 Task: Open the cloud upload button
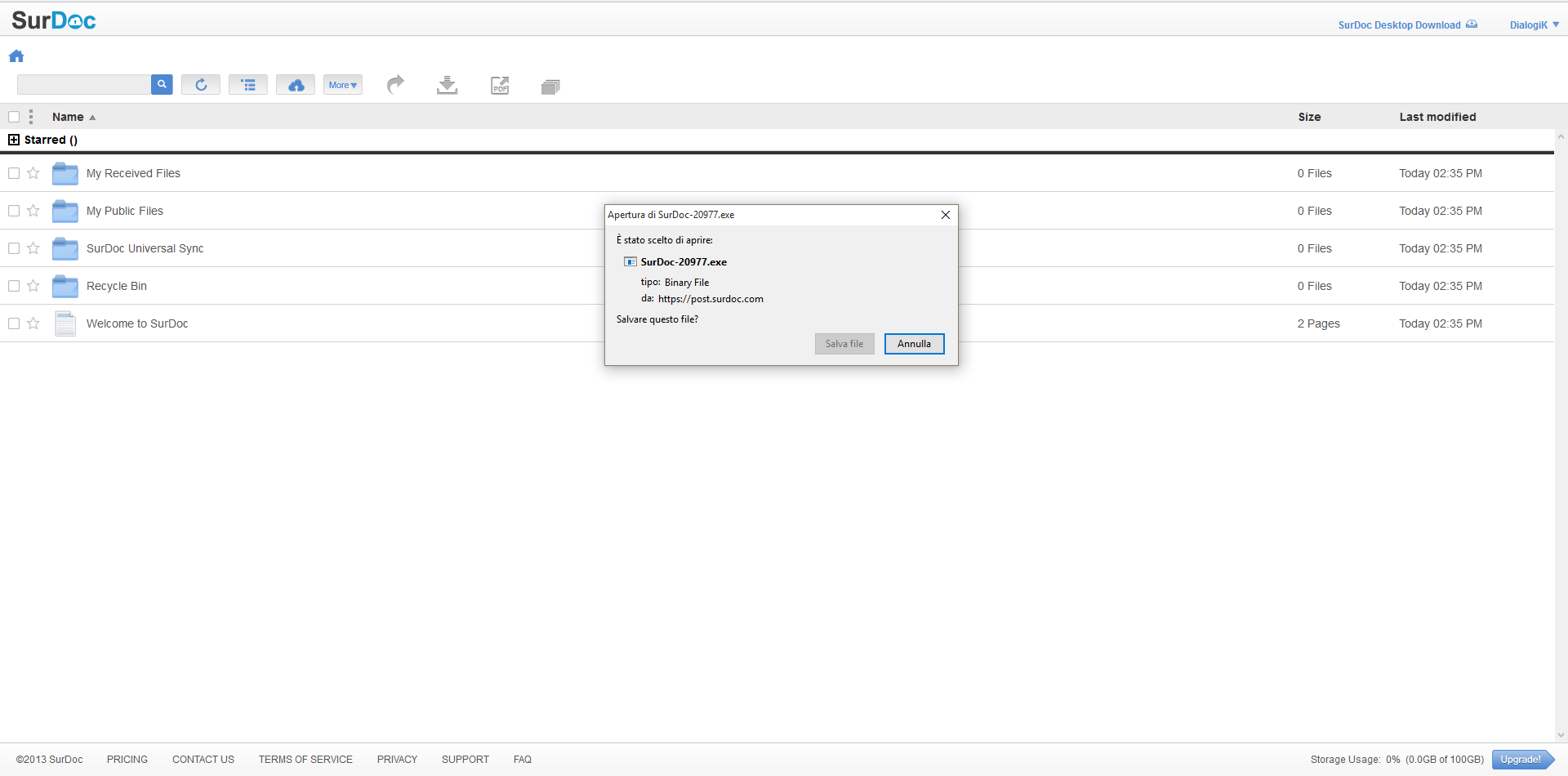[x=296, y=85]
